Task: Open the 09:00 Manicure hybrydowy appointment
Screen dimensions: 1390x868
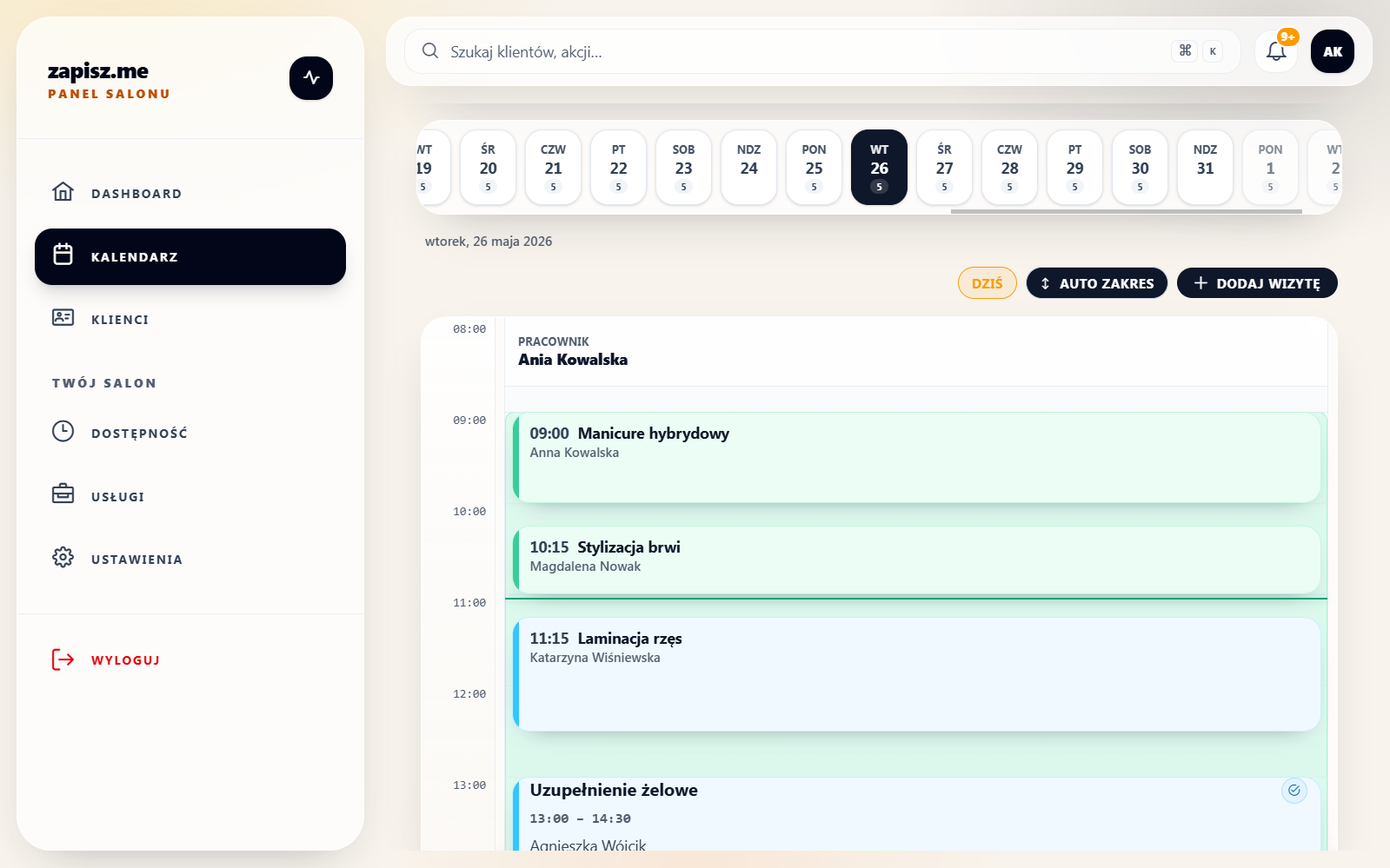Action: 917,458
